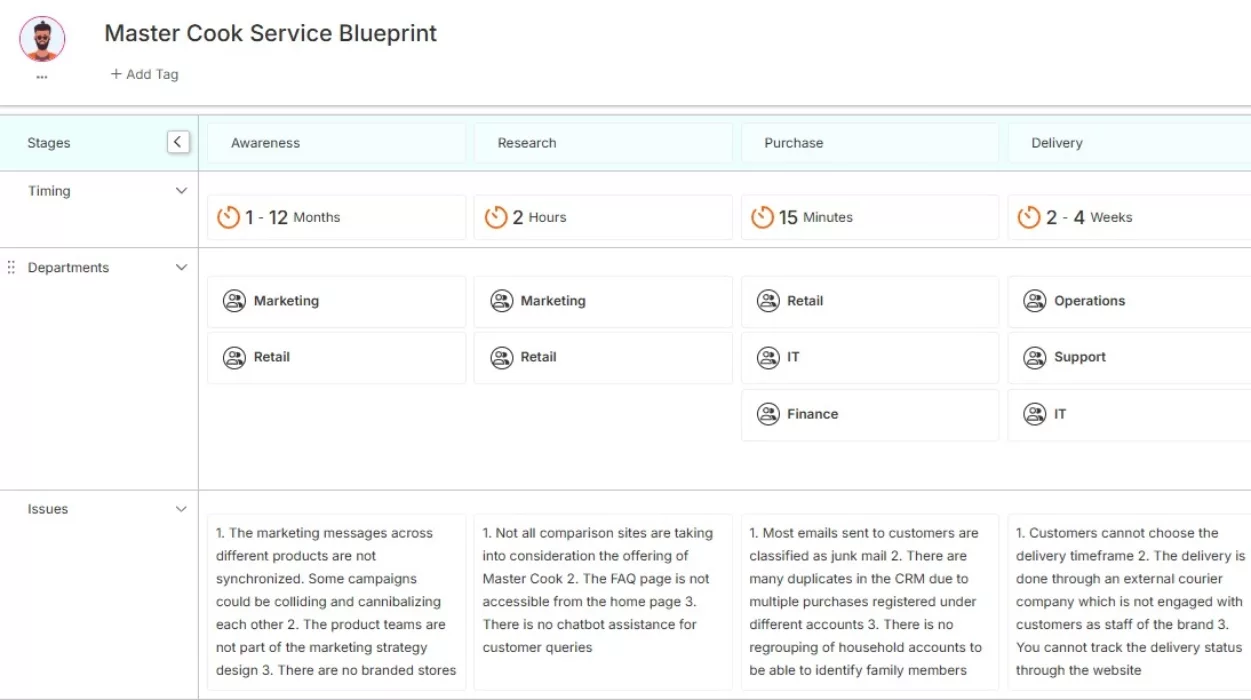Select the Marketing department icon under Awareness
Viewport: 1251px width, 700px height.
click(x=234, y=300)
